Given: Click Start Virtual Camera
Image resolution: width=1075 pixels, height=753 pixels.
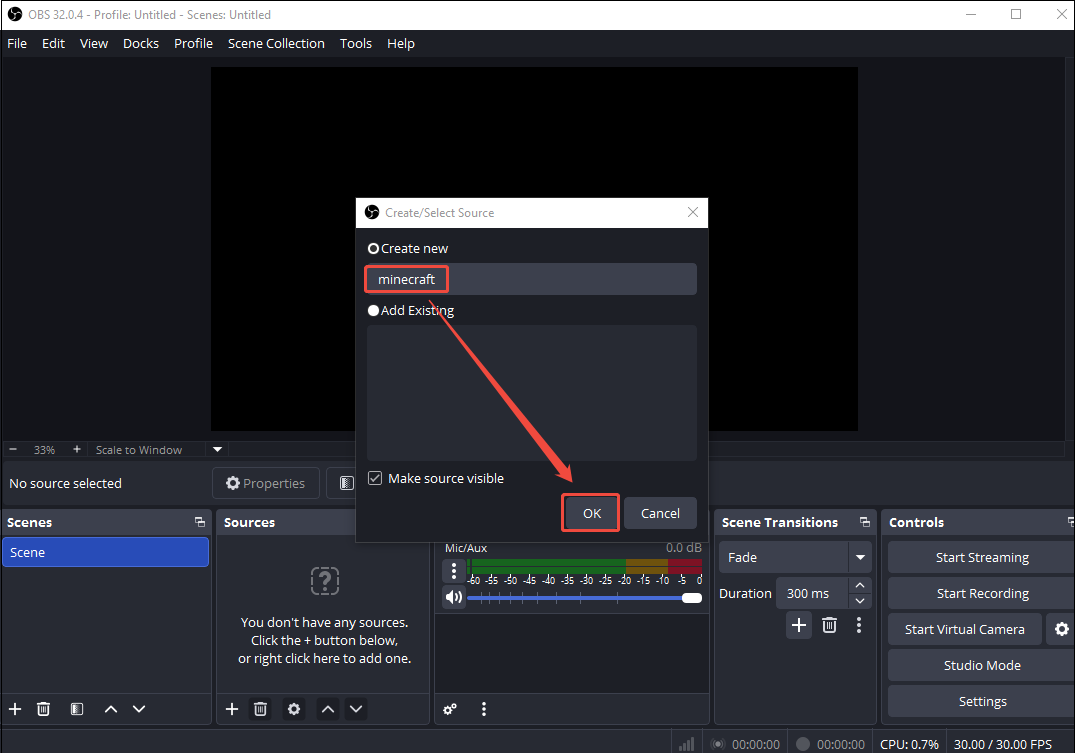Looking at the screenshot, I should [963, 629].
